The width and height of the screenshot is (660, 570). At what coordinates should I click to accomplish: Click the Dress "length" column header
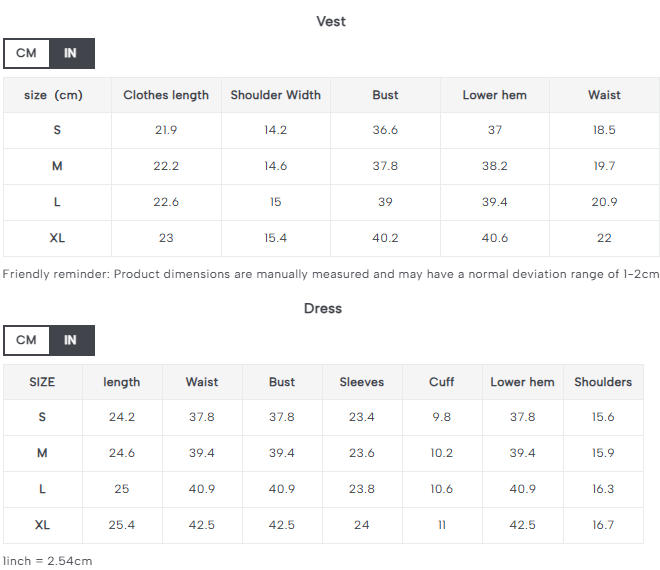pyautogui.click(x=122, y=382)
